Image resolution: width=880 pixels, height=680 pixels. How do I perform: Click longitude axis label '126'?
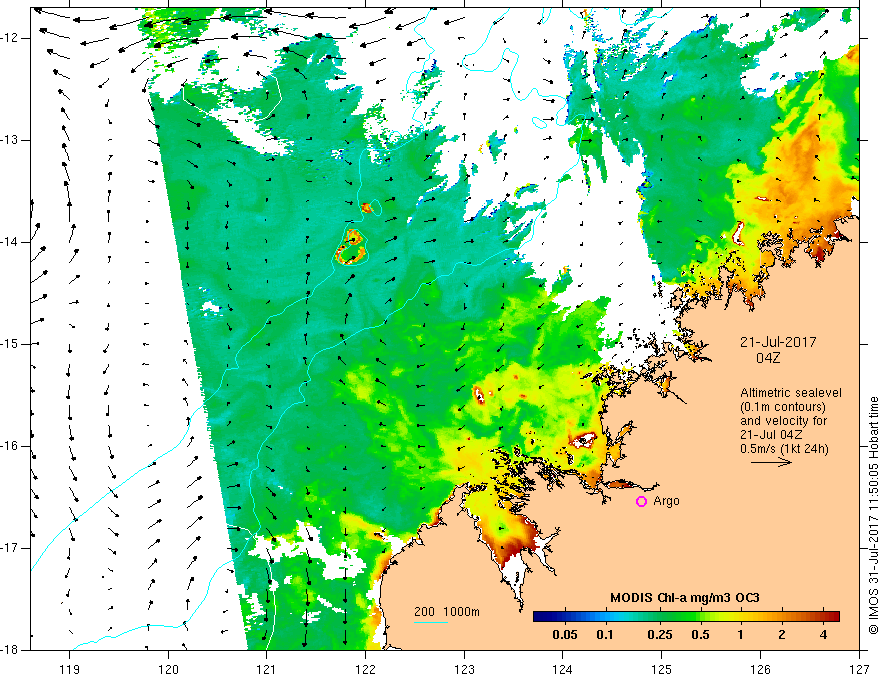click(x=760, y=669)
